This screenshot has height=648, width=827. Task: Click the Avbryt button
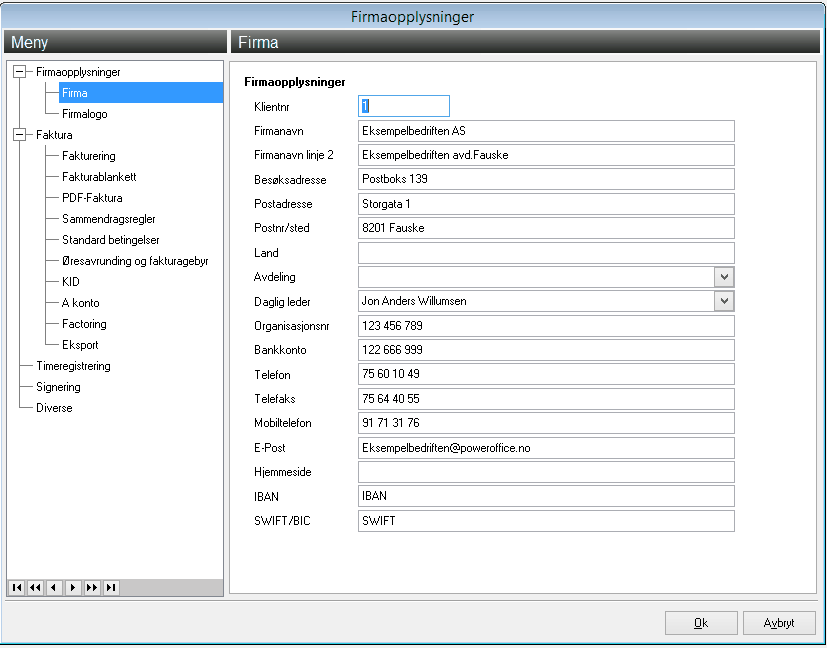point(779,623)
